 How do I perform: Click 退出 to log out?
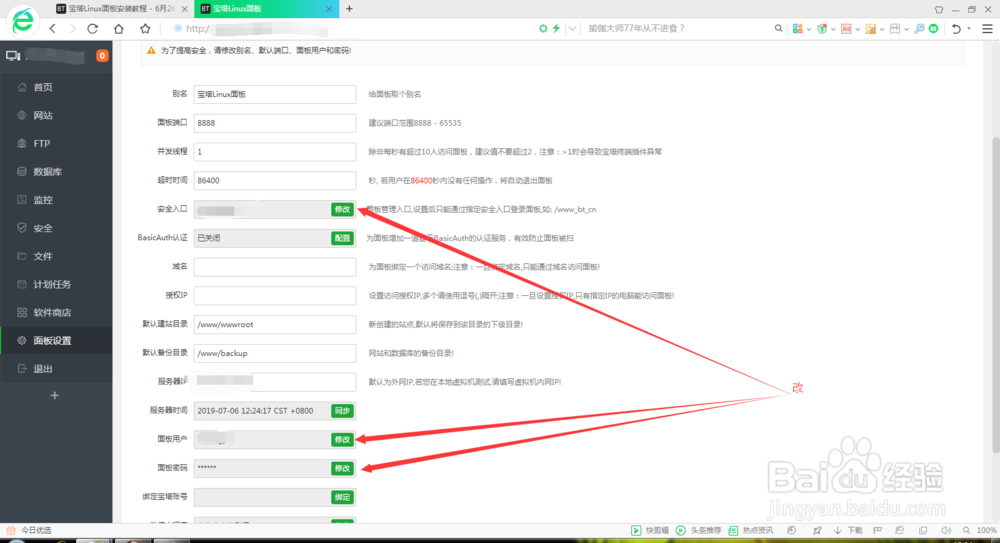pyautogui.click(x=56, y=368)
